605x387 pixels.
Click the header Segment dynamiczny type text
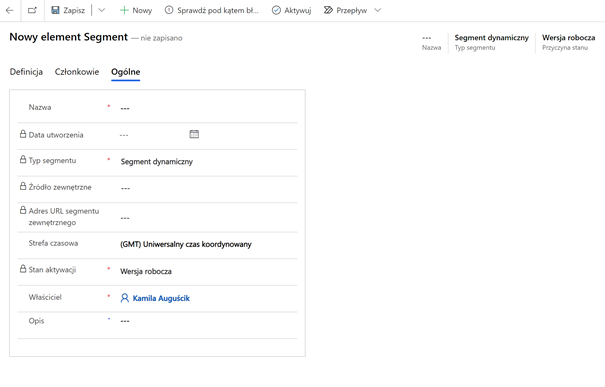(492, 38)
